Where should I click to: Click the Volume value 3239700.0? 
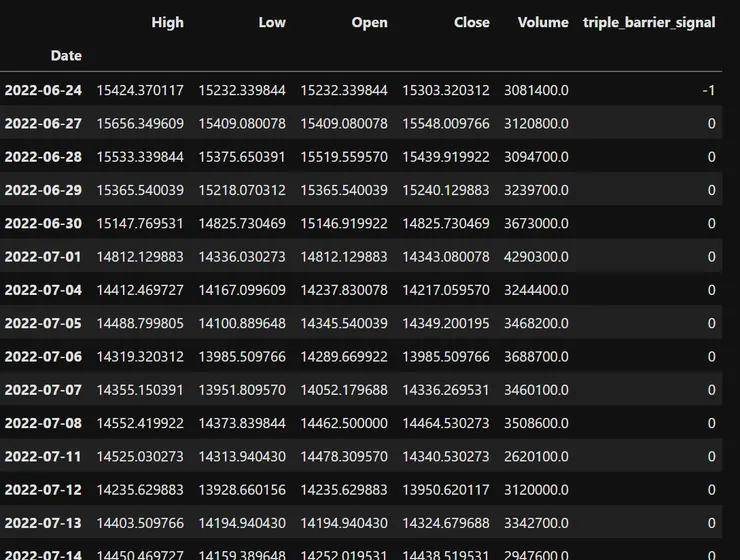coord(536,190)
